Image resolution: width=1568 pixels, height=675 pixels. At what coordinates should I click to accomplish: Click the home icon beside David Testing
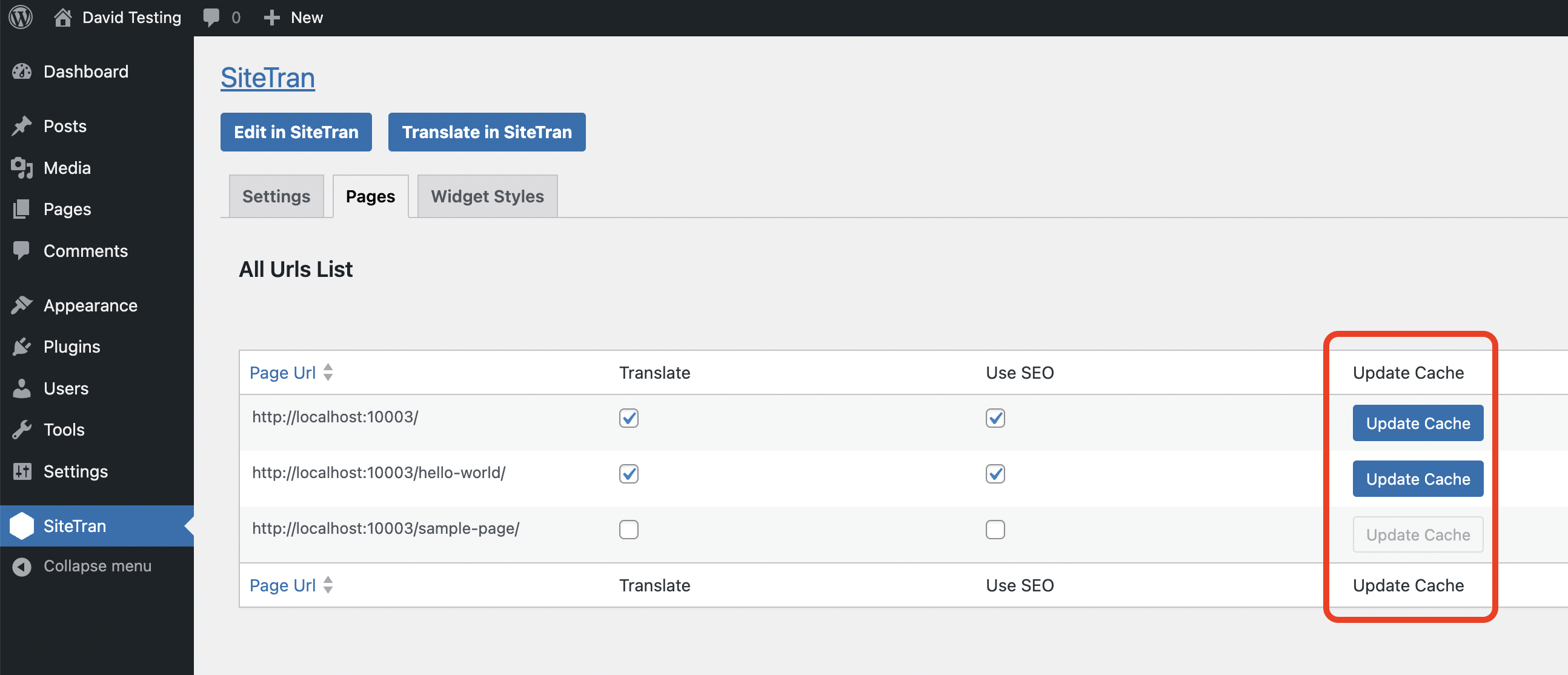[62, 17]
